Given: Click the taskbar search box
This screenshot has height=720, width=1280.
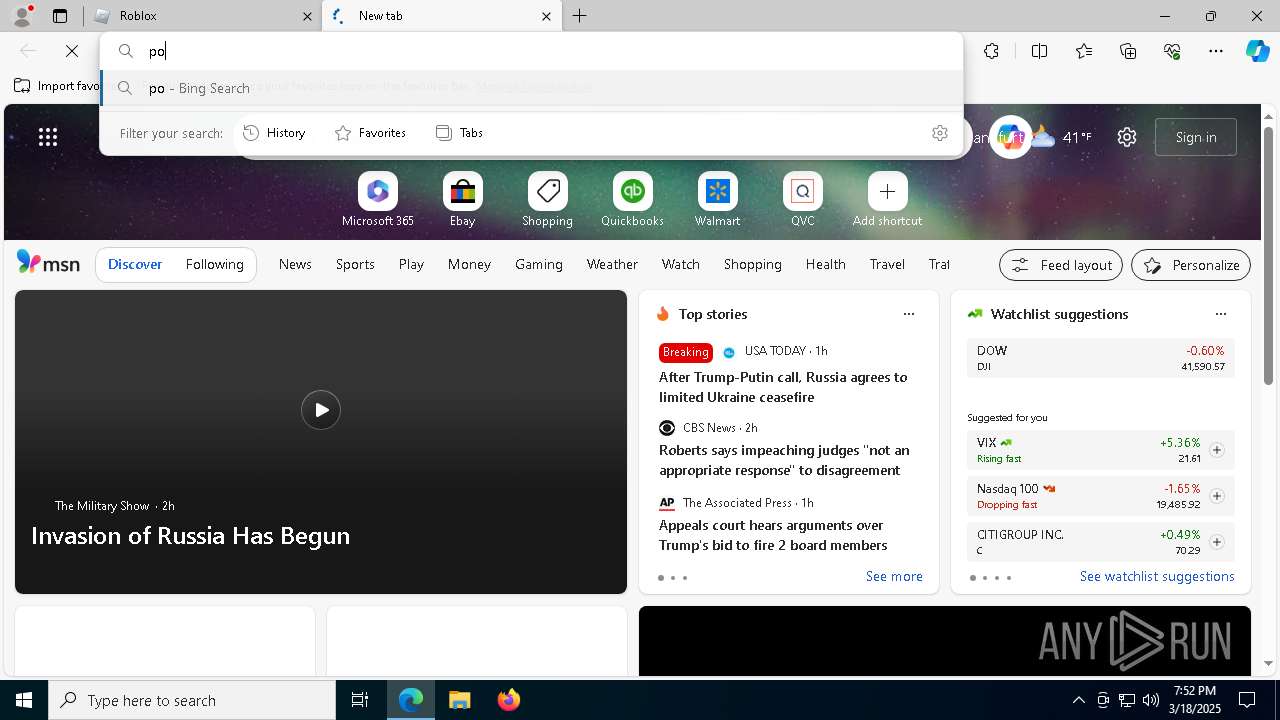Looking at the screenshot, I should point(192,700).
